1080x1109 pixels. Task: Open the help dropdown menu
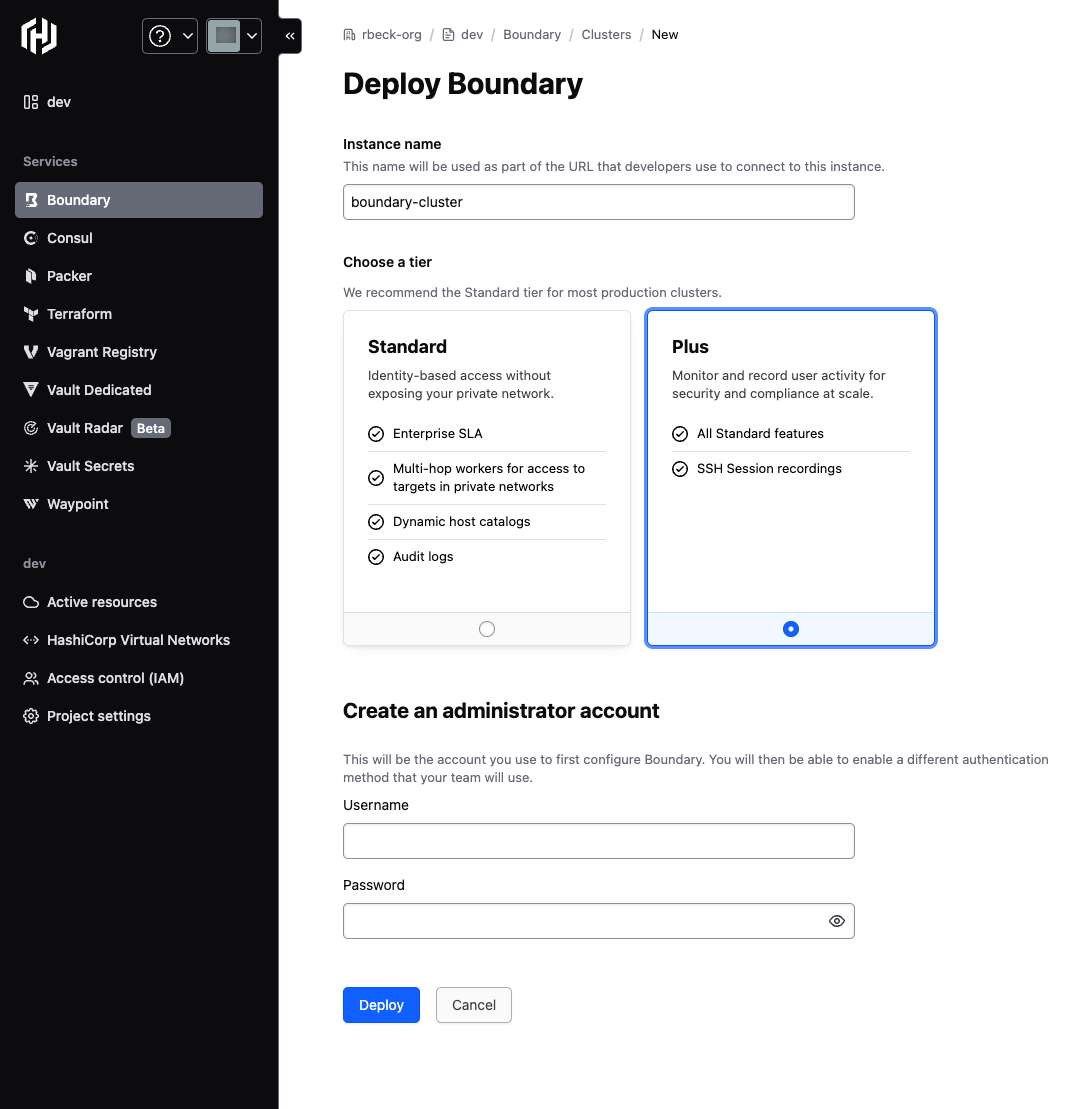(x=170, y=36)
